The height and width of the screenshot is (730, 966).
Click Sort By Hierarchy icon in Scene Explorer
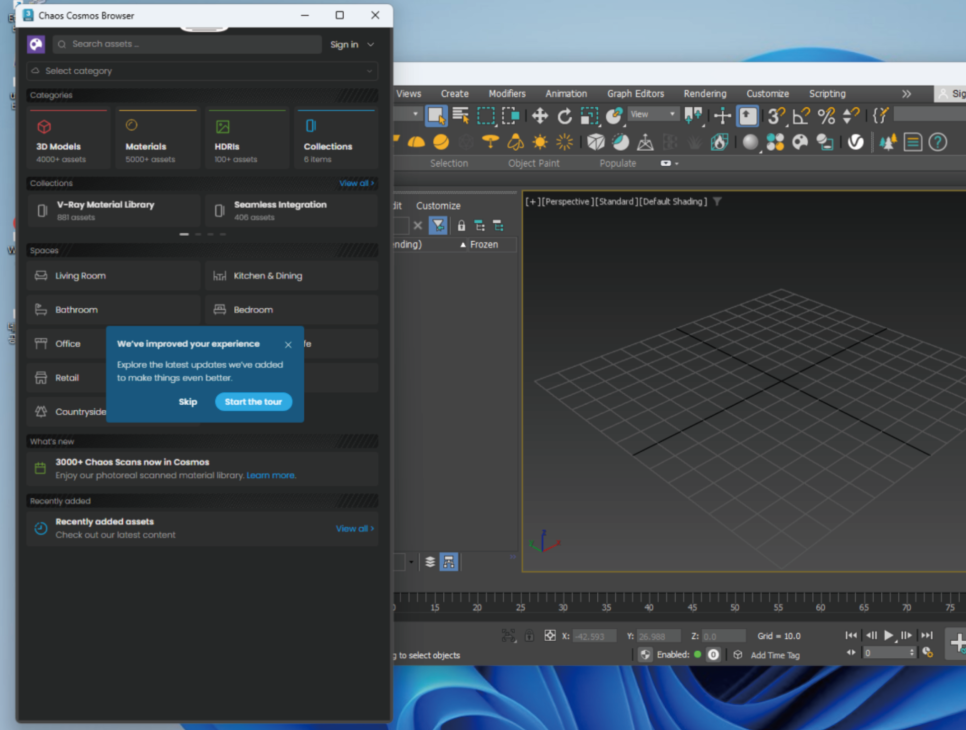click(x=448, y=562)
